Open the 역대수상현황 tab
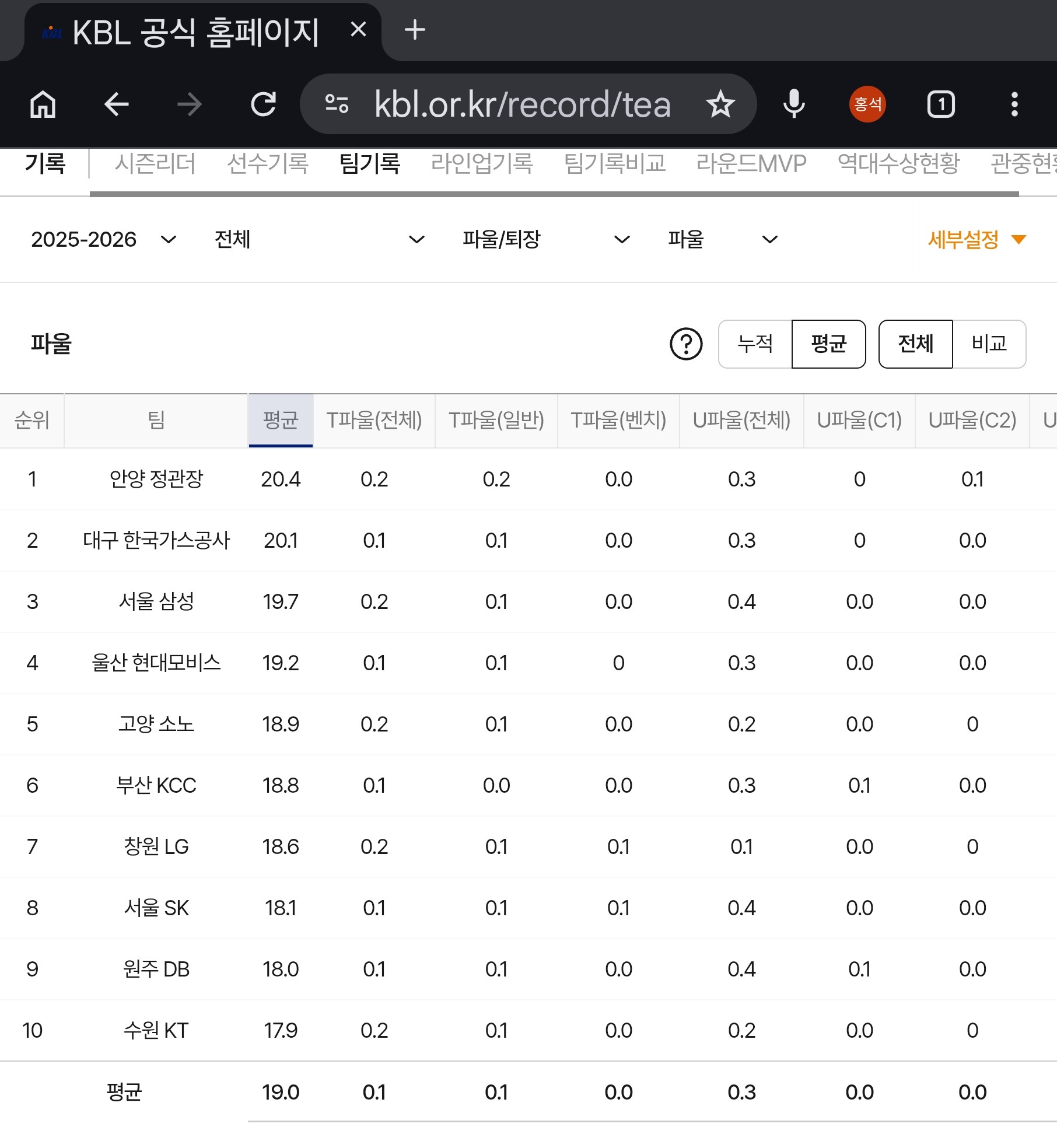The width and height of the screenshot is (1057, 1148). pyautogui.click(x=898, y=163)
